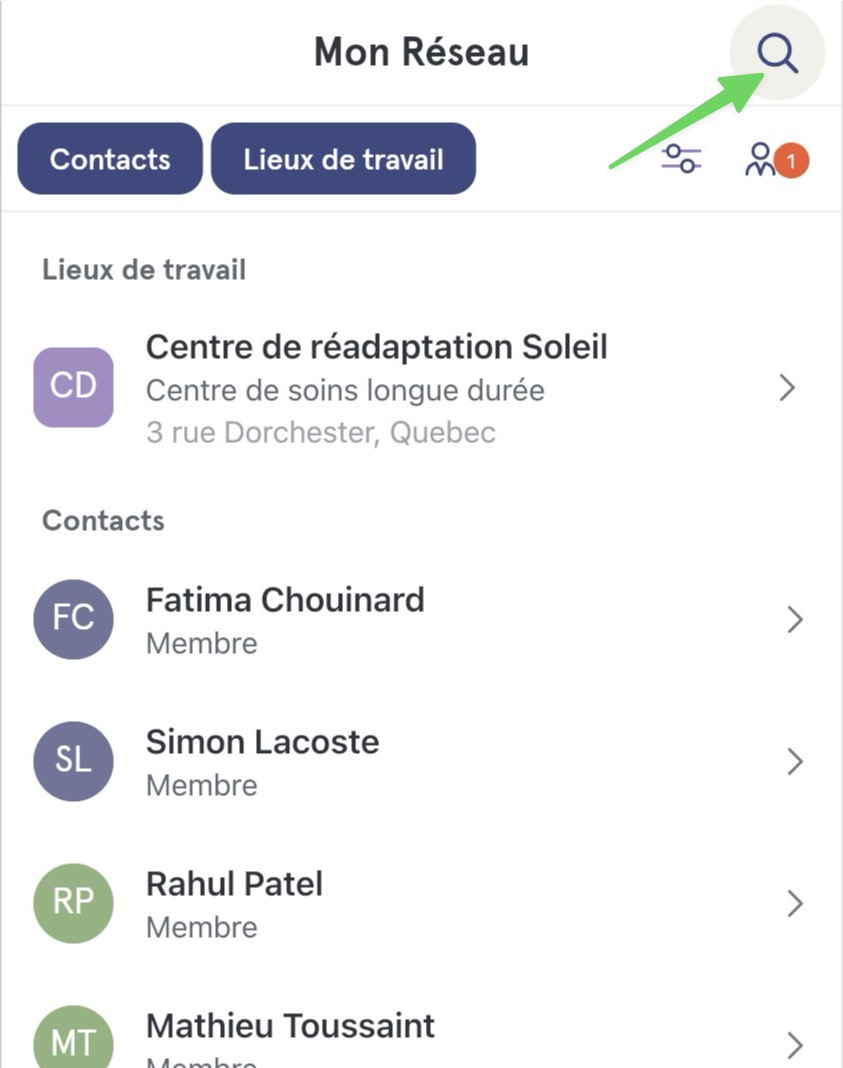The width and height of the screenshot is (843, 1068).
Task: Toggle the Contacts filter chip
Action: click(110, 159)
